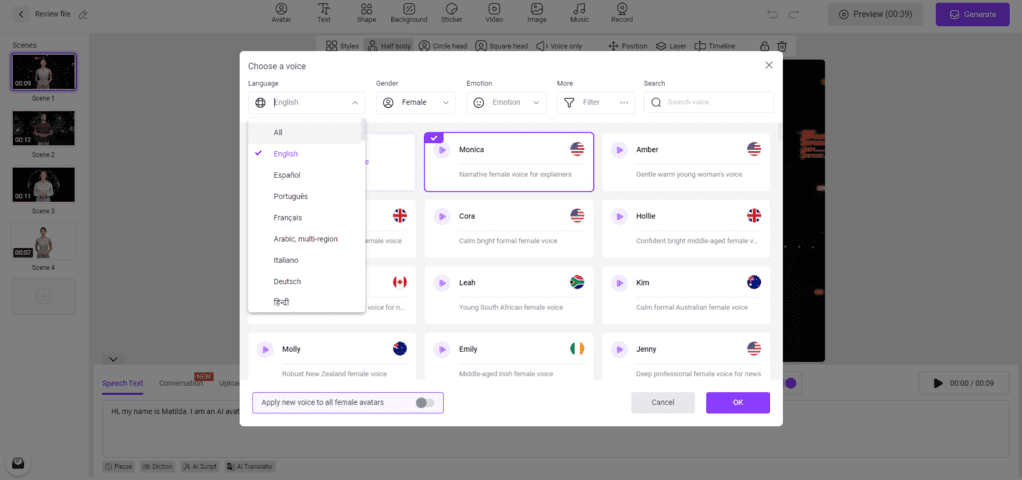Viewport: 1022px width, 480px height.
Task: Play Hollie voice sample
Action: click(x=619, y=217)
